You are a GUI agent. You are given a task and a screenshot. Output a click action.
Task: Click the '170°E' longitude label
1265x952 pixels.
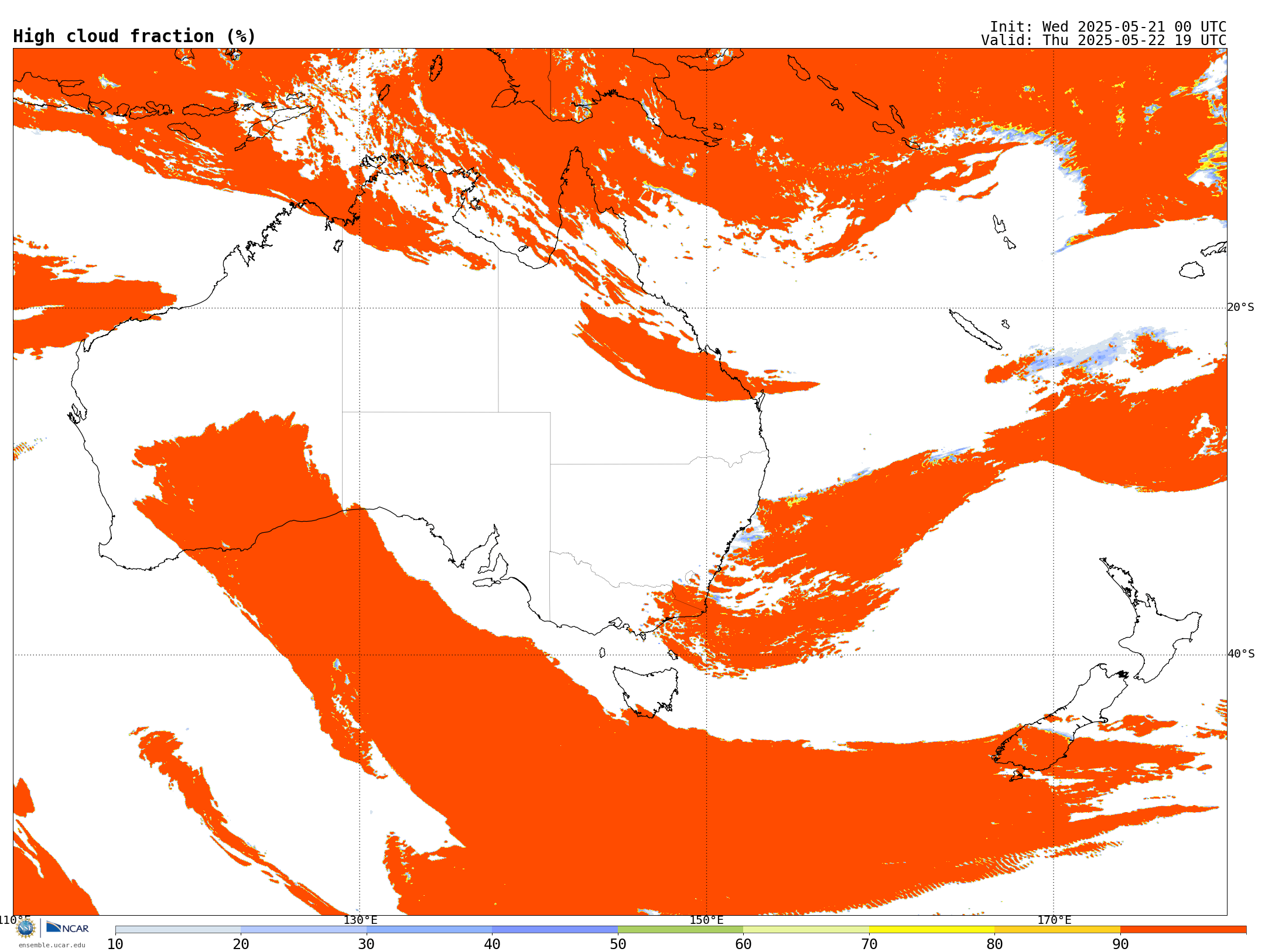pyautogui.click(x=1054, y=920)
